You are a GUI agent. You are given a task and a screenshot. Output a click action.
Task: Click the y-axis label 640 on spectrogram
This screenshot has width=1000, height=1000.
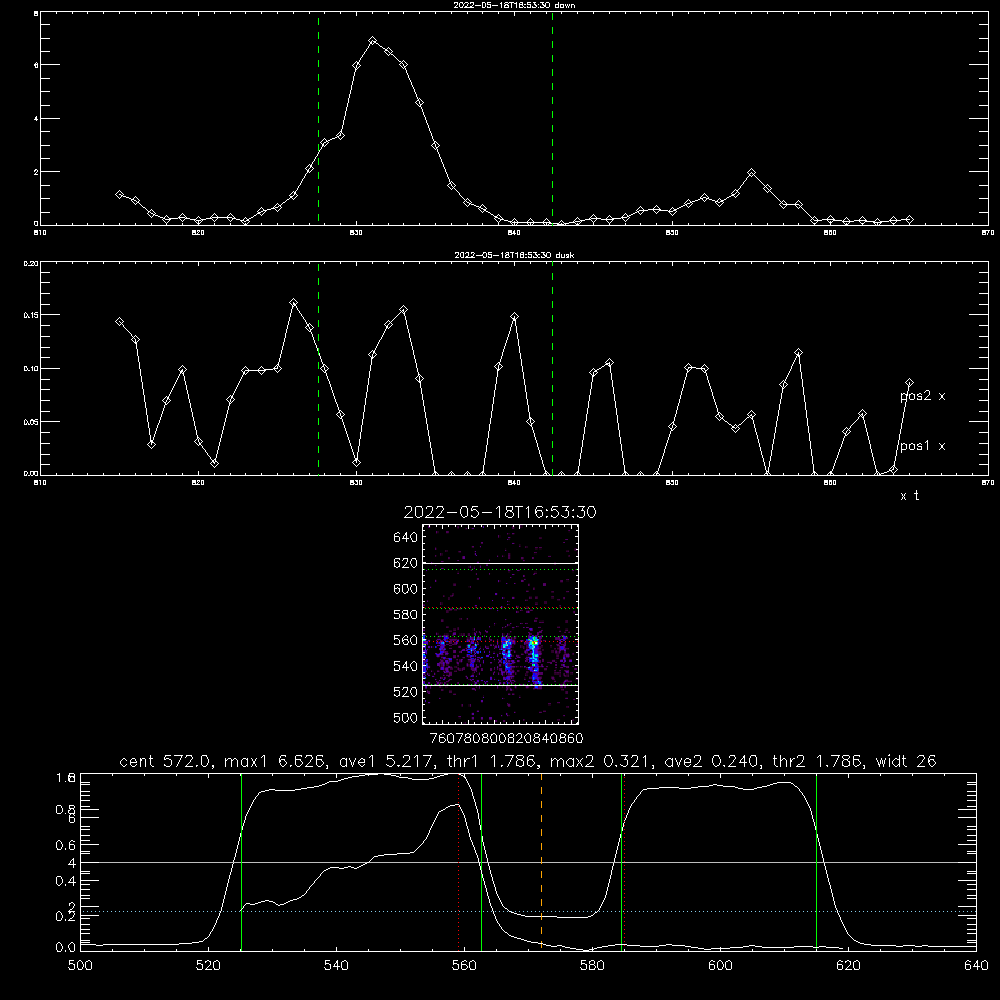point(406,538)
